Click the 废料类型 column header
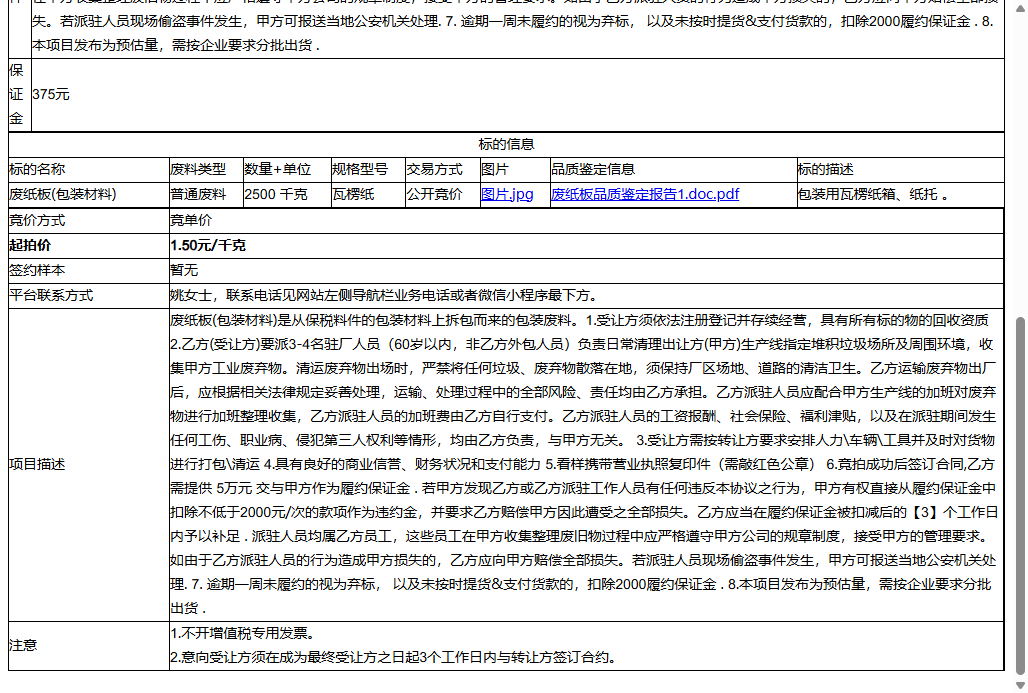The height and width of the screenshot is (693, 1028). click(x=198, y=170)
